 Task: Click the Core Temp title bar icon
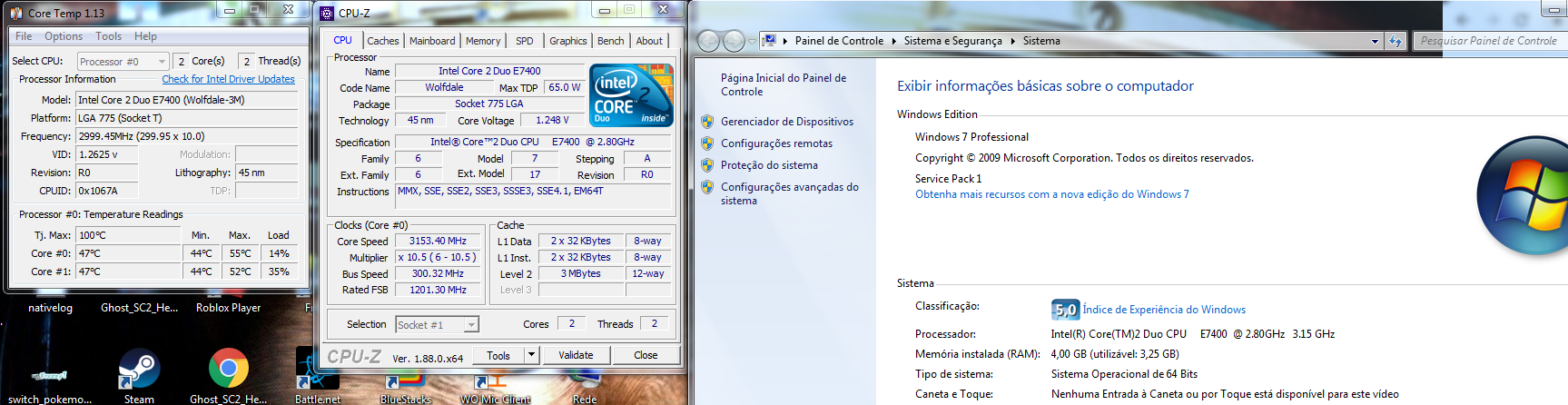tap(16, 13)
